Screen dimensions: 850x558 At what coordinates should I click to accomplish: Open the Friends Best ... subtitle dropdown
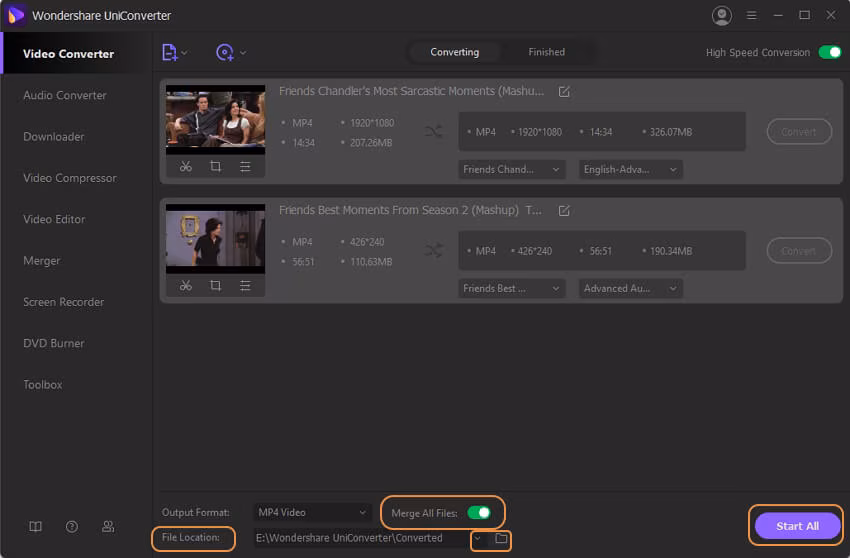[511, 288]
